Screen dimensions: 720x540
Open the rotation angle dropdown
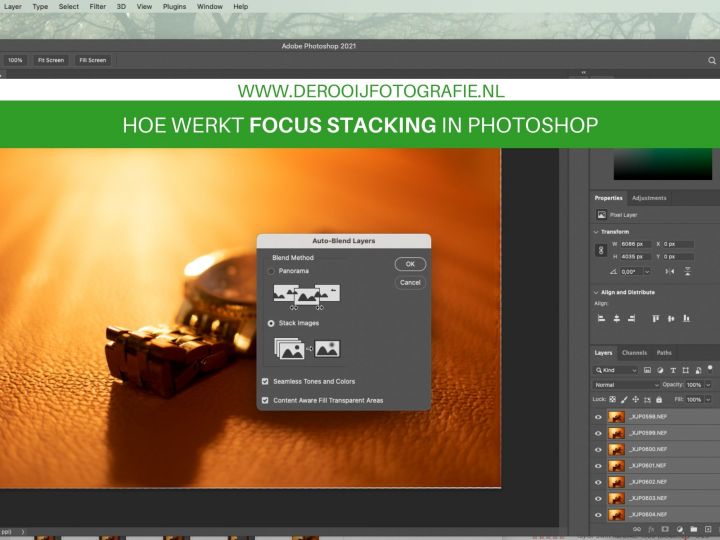pyautogui.click(x=647, y=271)
